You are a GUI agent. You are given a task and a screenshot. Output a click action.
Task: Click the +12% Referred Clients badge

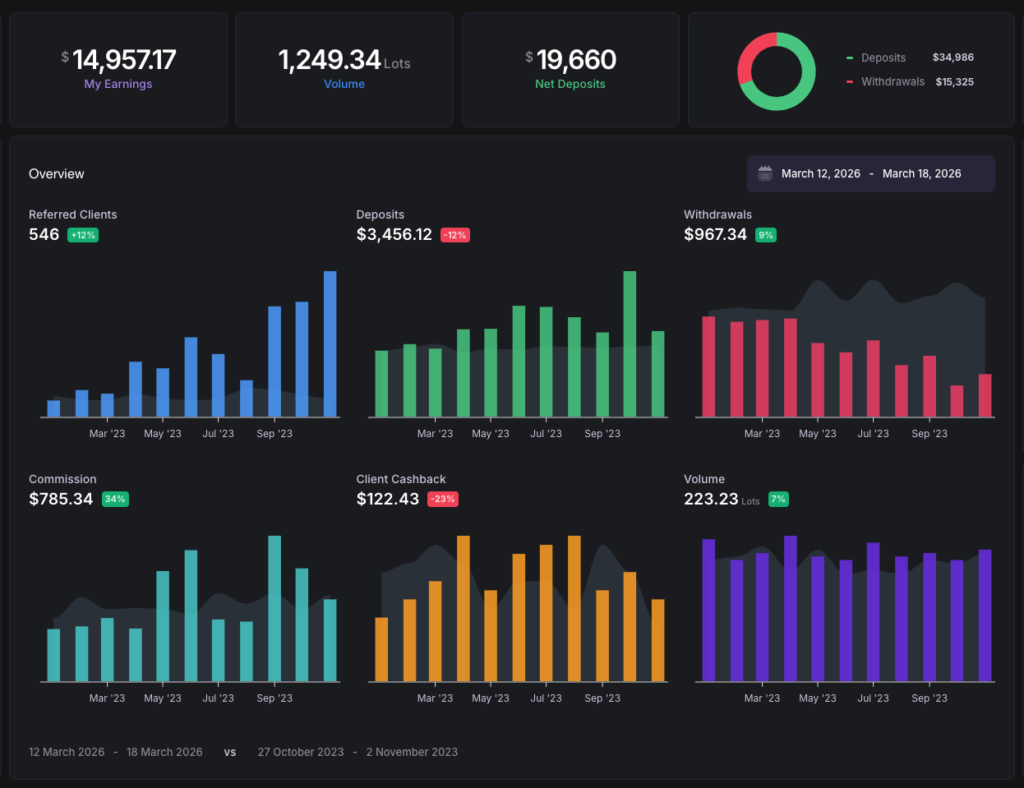point(83,235)
